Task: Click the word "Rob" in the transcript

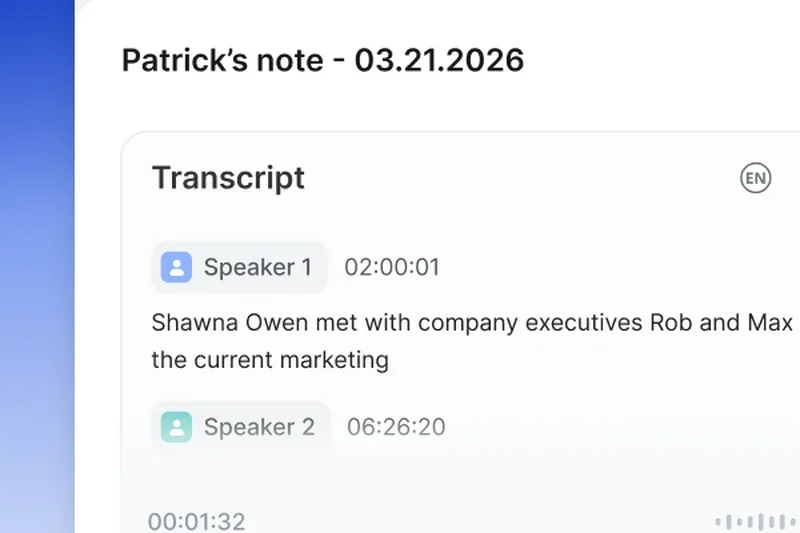Action: [x=670, y=323]
